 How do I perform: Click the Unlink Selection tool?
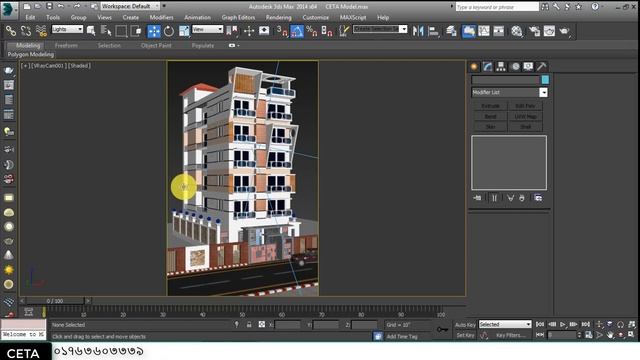pos(26,31)
